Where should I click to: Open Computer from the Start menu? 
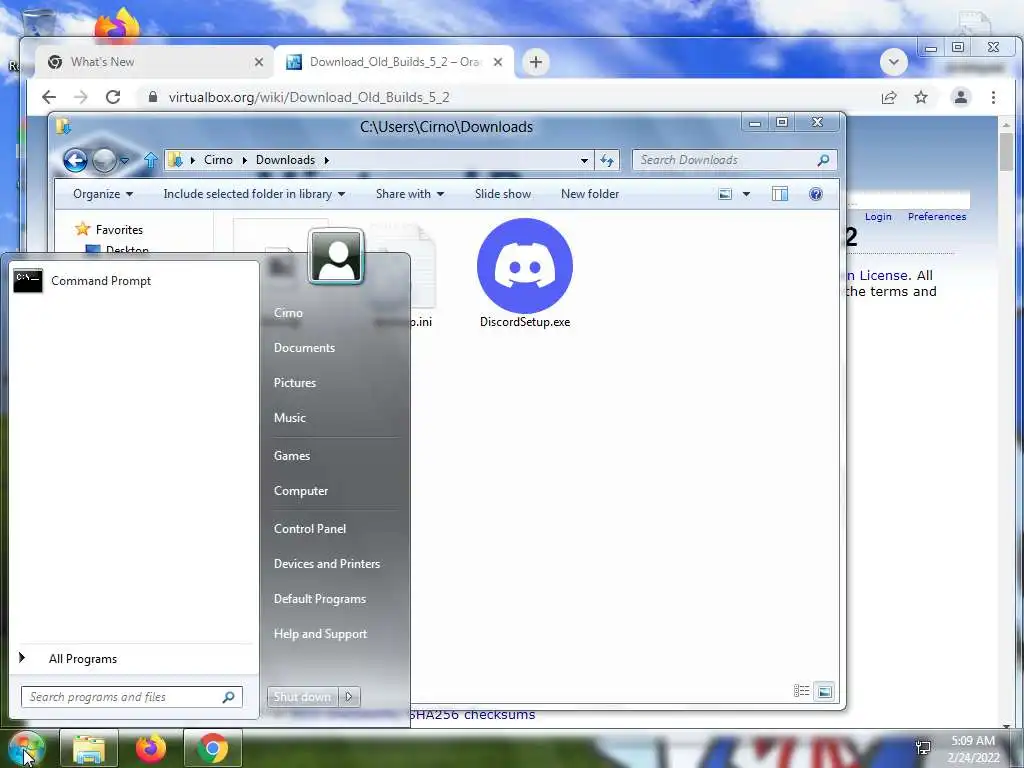pos(300,491)
